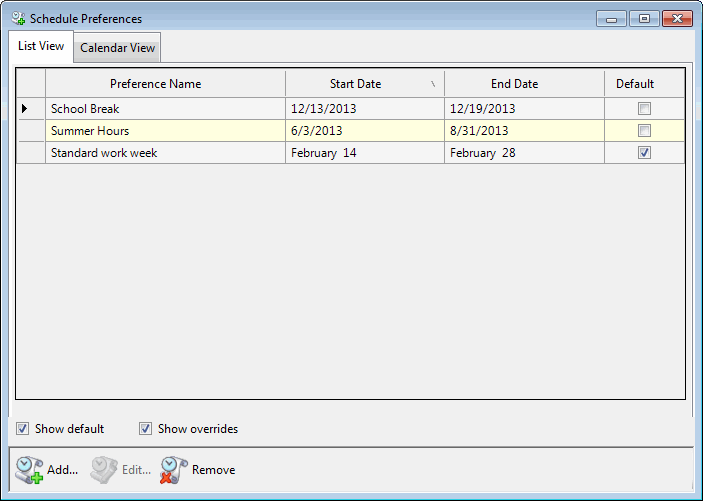Toggle Default checkbox for School Break
Screen dimensions: 703x501
point(644,108)
